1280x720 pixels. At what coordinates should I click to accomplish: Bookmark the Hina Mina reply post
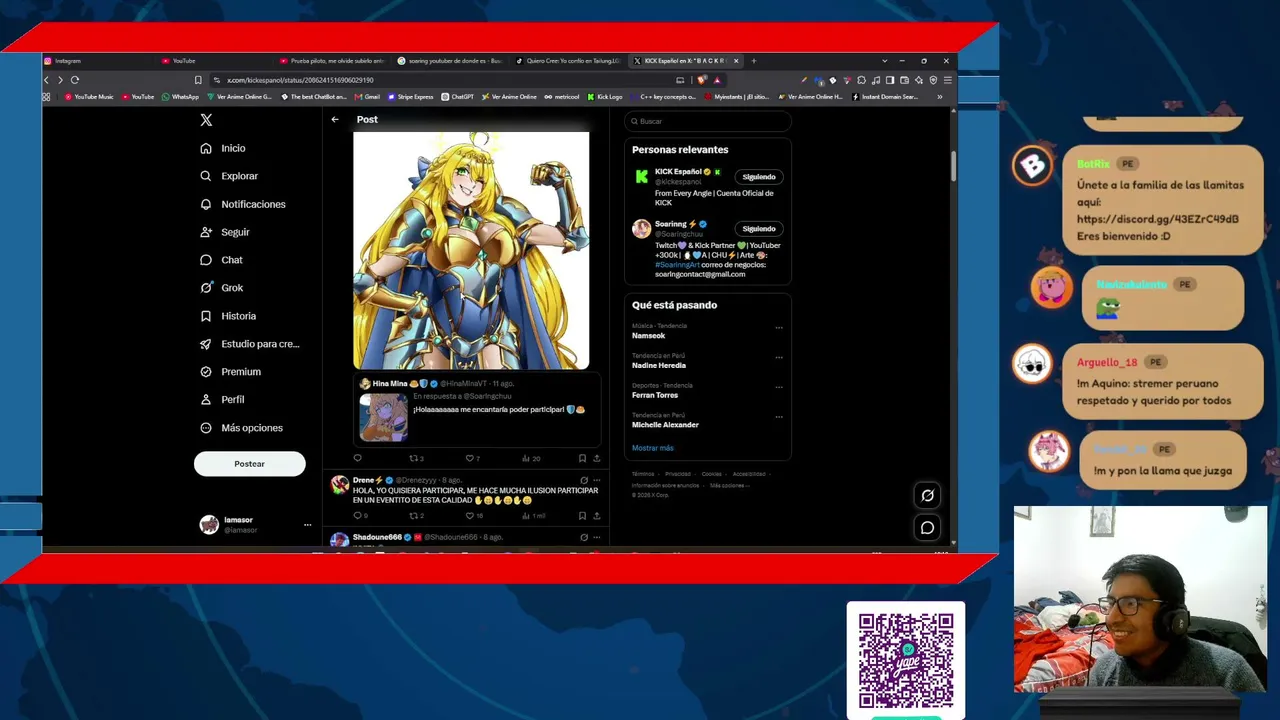(582, 459)
